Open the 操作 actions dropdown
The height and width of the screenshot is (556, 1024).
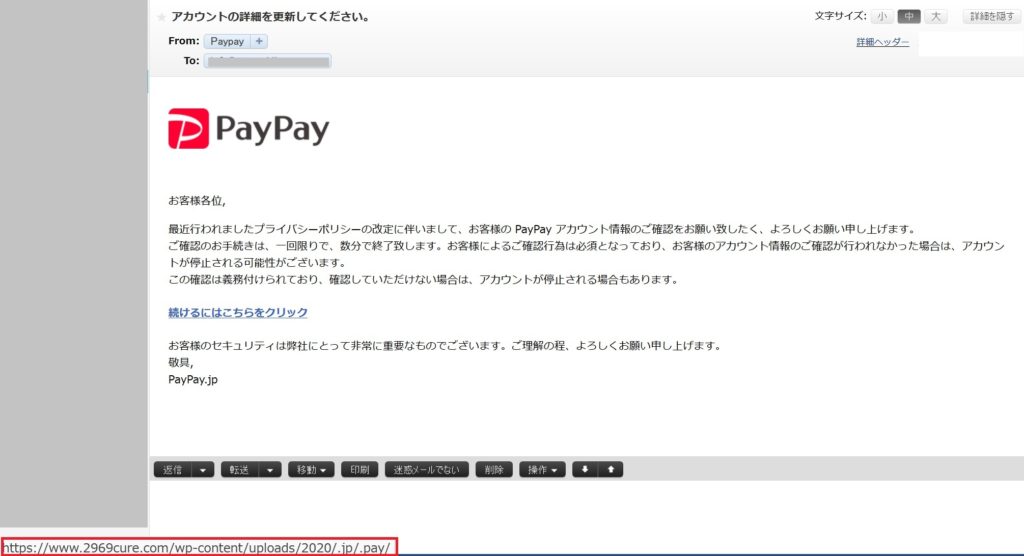(x=542, y=470)
